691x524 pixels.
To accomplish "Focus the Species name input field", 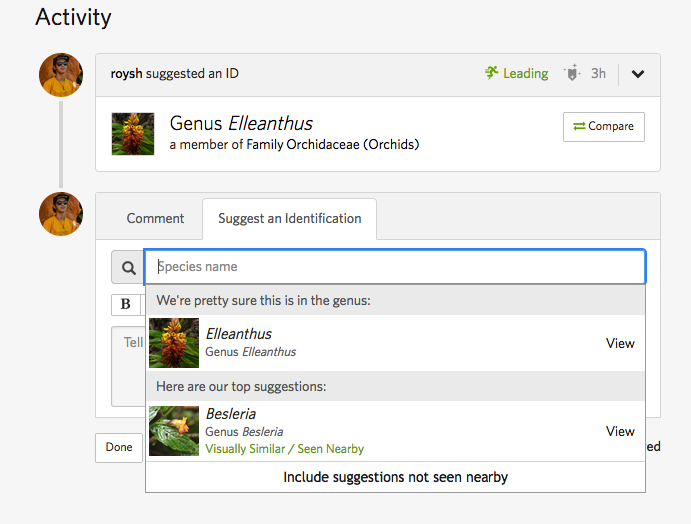I will pos(395,267).
